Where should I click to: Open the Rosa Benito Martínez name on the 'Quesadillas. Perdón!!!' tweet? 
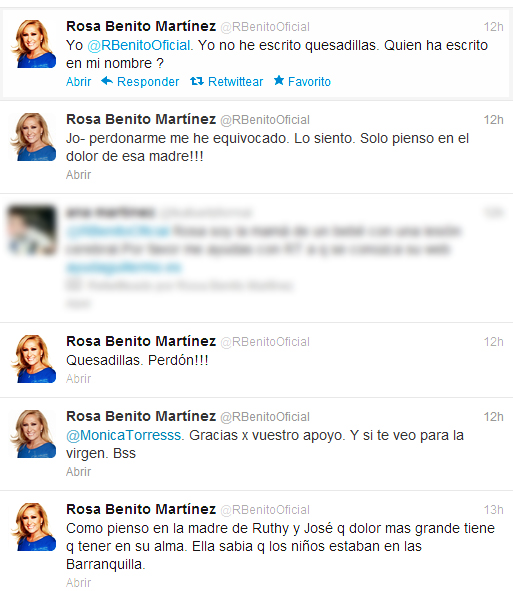tap(141, 341)
